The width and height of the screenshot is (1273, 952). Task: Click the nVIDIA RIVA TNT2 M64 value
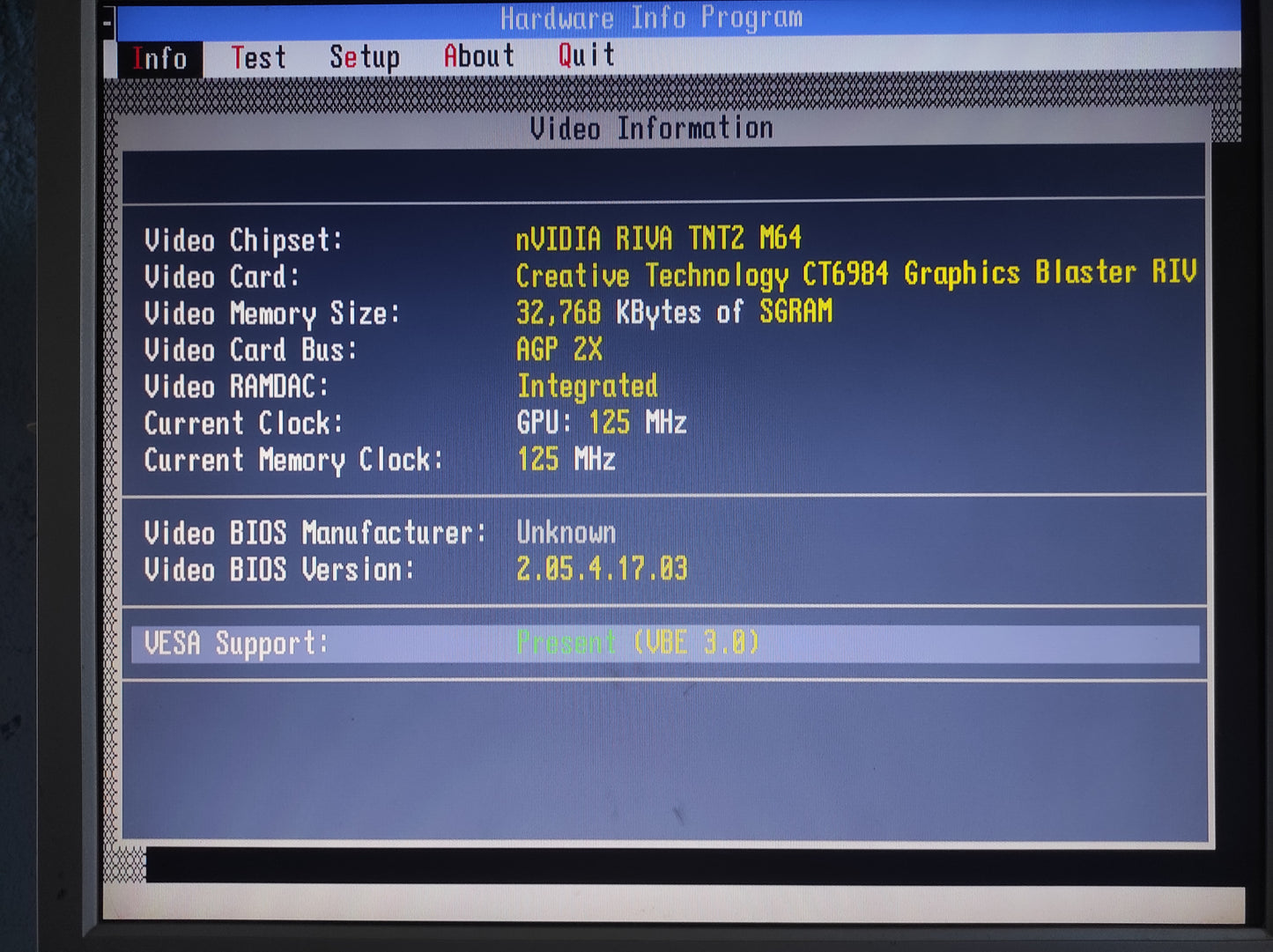(658, 239)
